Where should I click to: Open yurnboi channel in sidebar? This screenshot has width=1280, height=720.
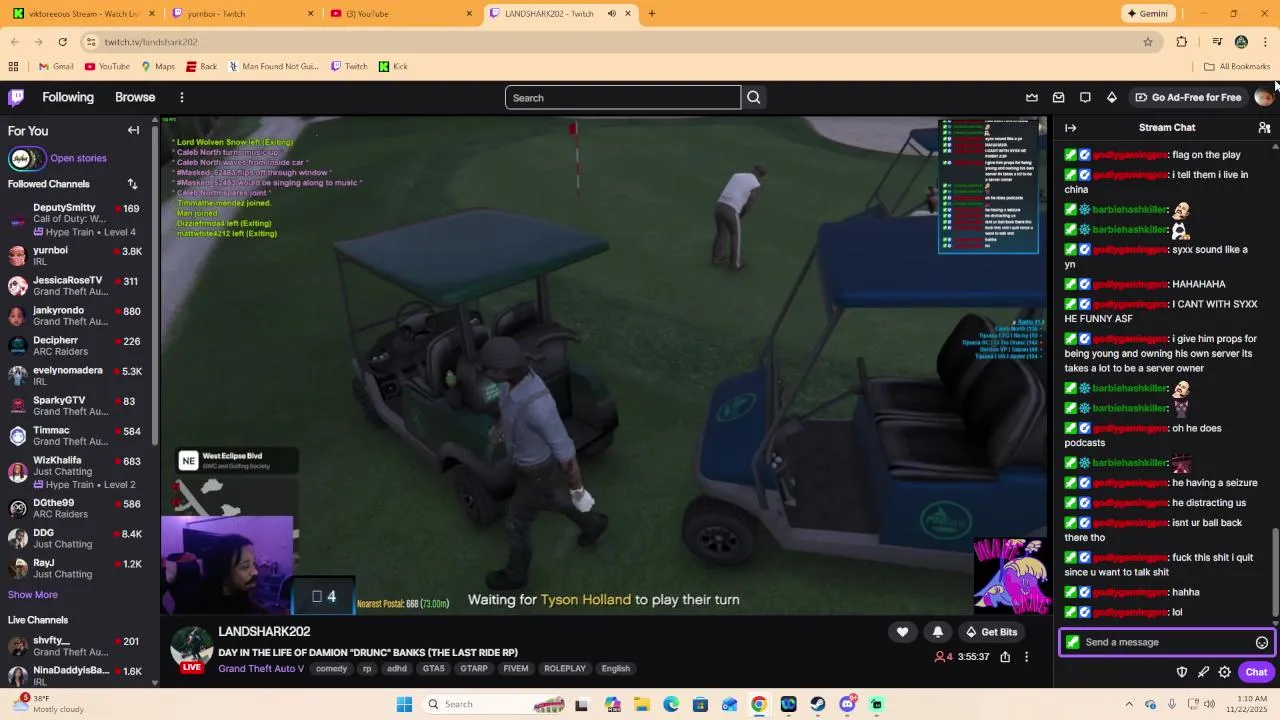pyautogui.click(x=76, y=255)
